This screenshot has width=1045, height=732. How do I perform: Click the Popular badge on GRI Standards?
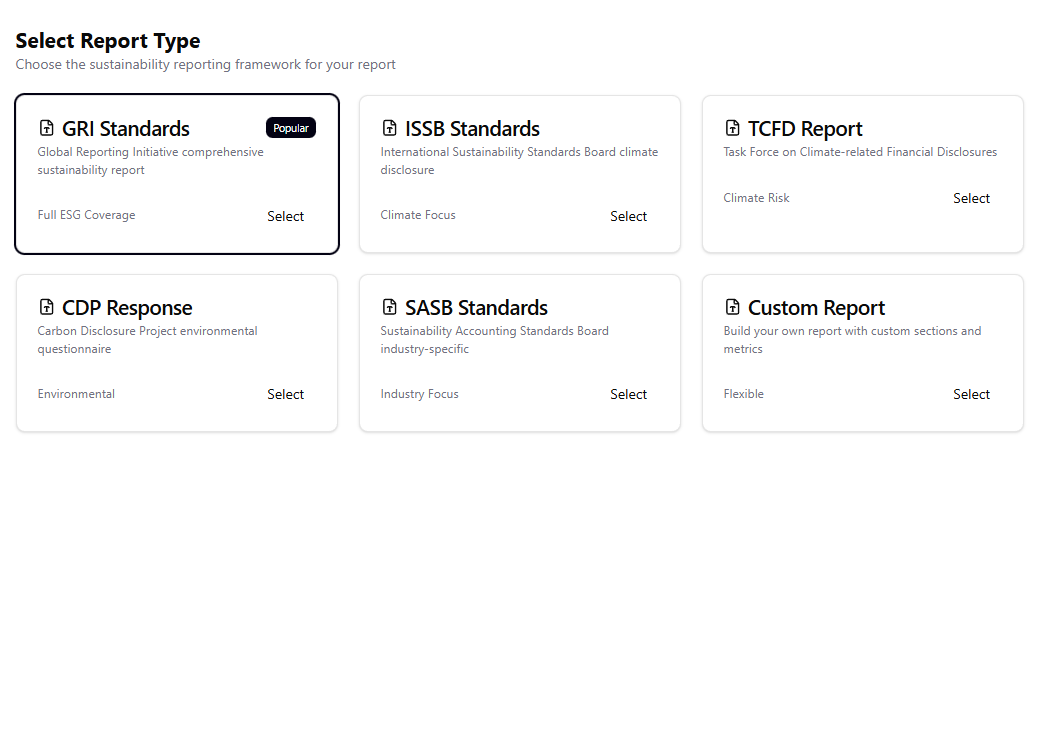(x=291, y=128)
